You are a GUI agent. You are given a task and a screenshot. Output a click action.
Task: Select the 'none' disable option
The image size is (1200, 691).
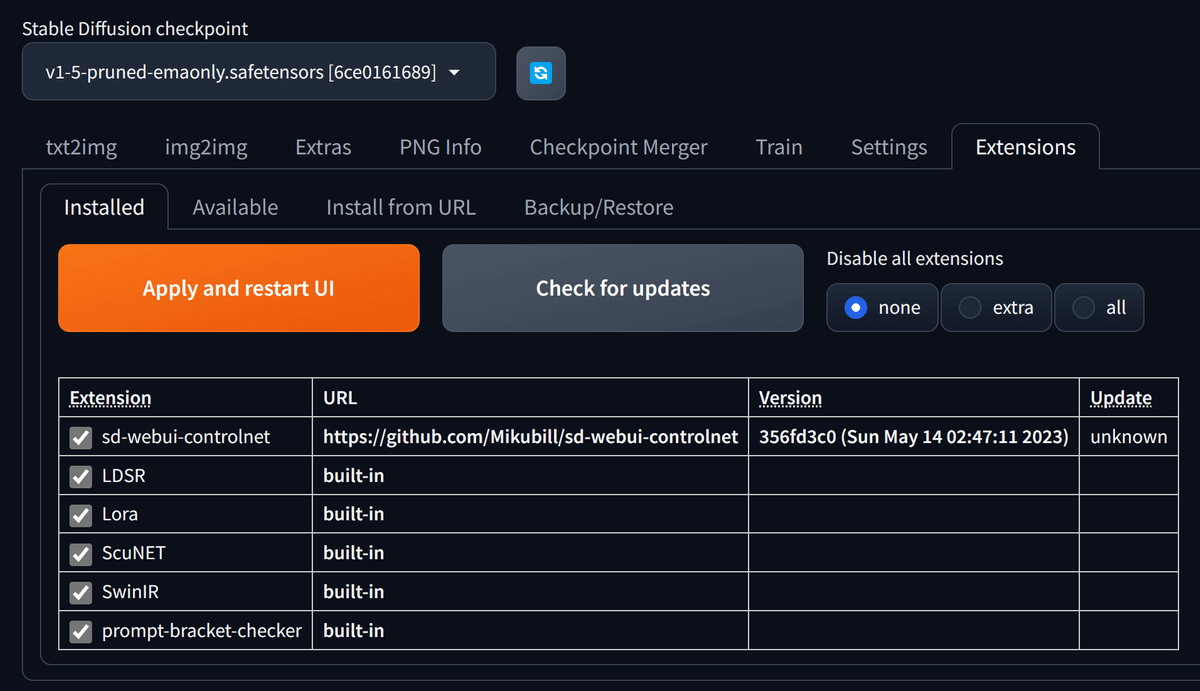point(882,308)
